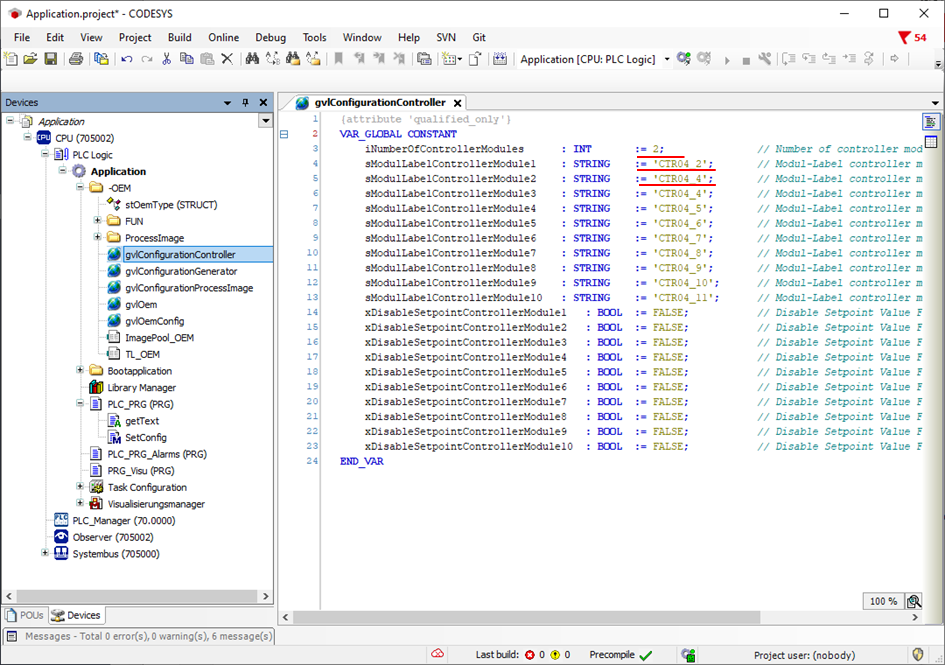This screenshot has height=665, width=945.
Task: Open the Application [CPU: PLC Logic] dropdown
Action: 667,59
